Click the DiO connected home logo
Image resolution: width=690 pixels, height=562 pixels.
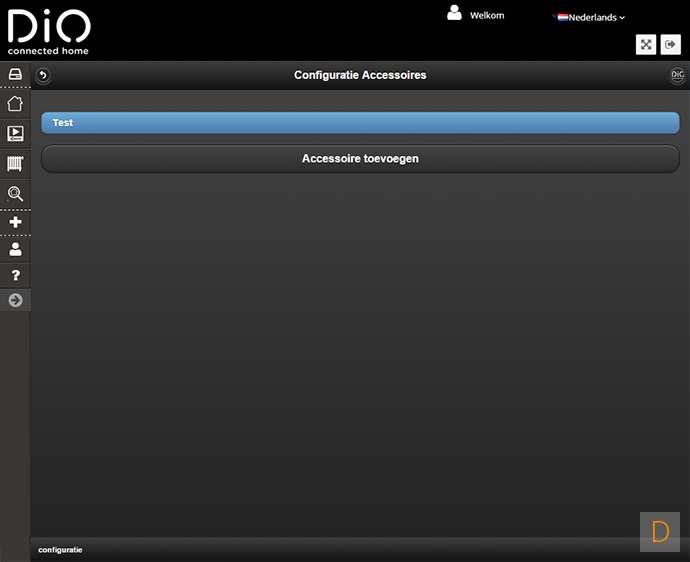pos(49,32)
